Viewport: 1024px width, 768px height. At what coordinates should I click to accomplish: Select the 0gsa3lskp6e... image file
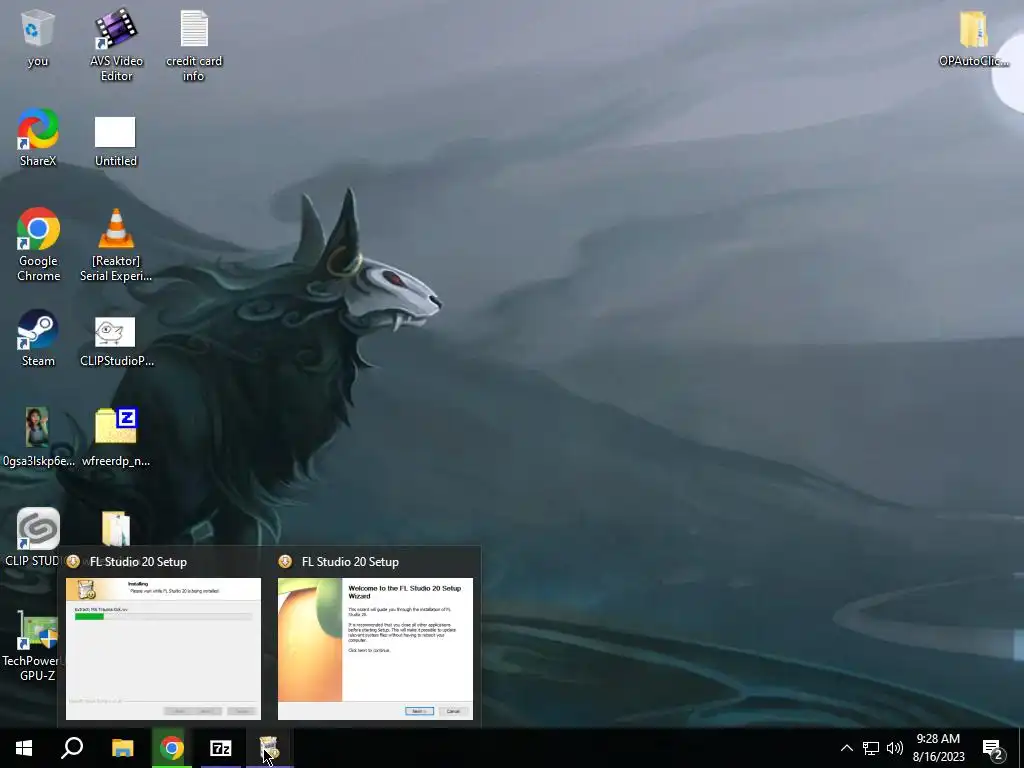pyautogui.click(x=38, y=437)
